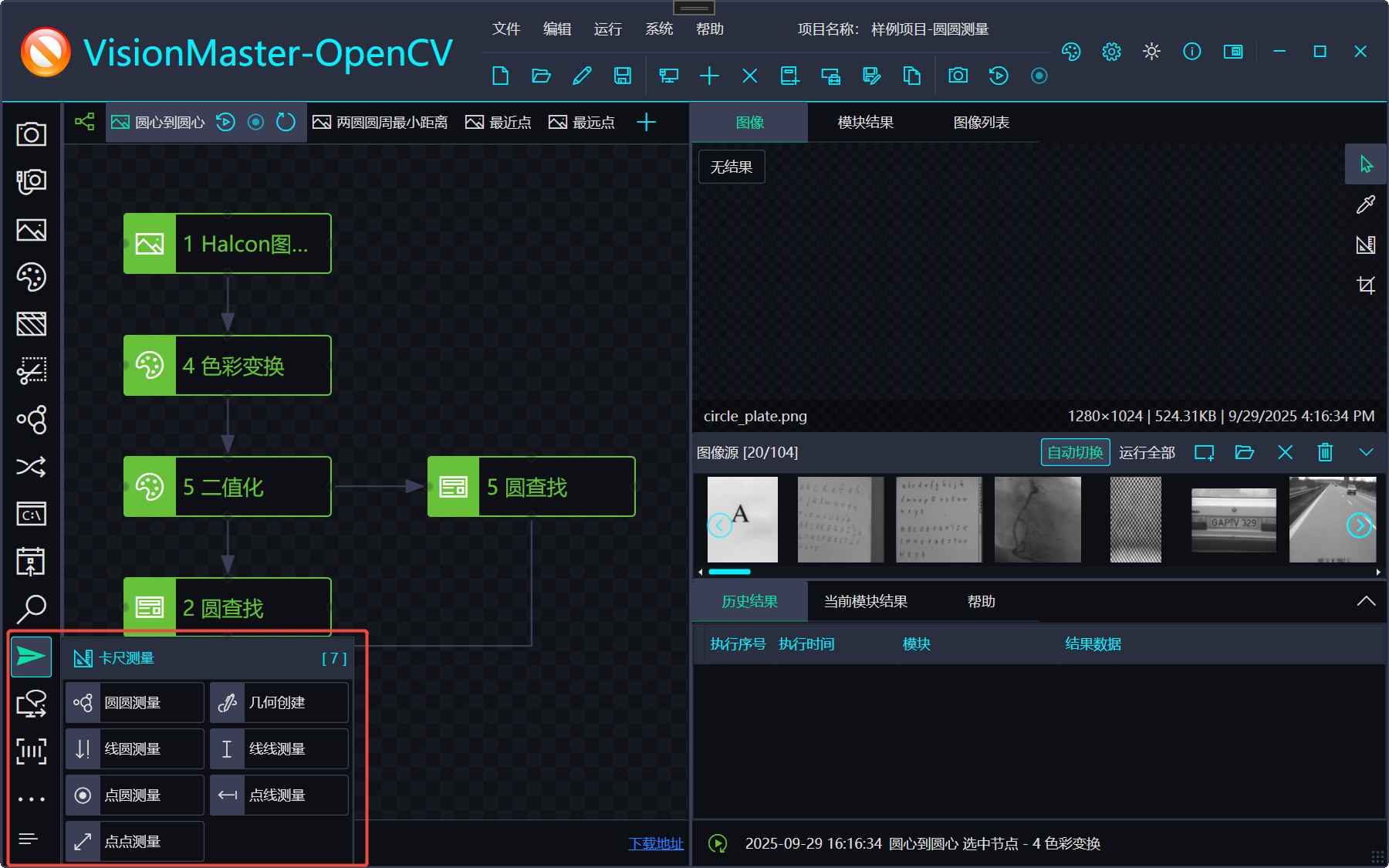Click the eyedropper tool beside image view

tap(1365, 204)
